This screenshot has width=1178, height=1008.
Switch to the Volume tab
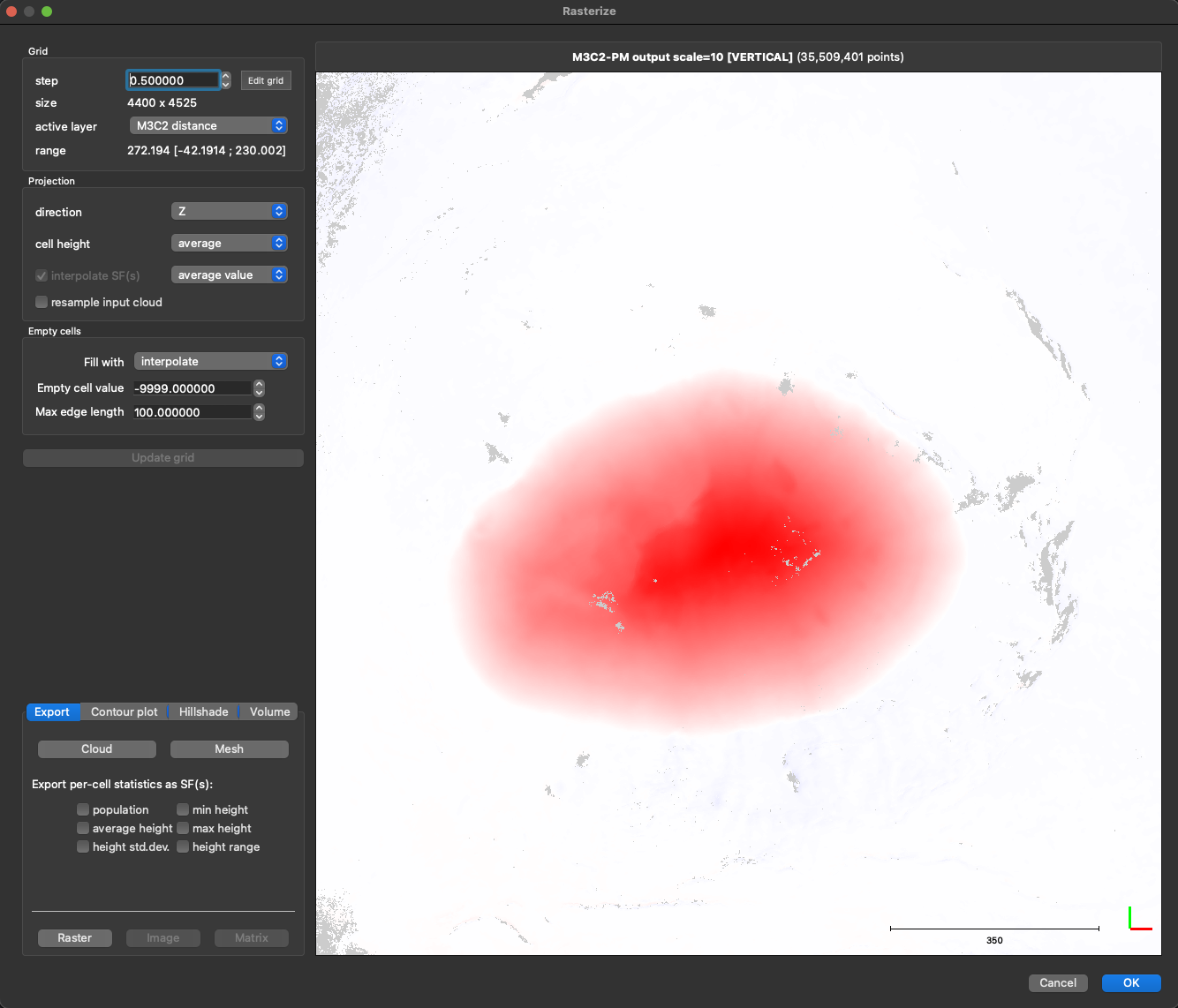(x=269, y=711)
